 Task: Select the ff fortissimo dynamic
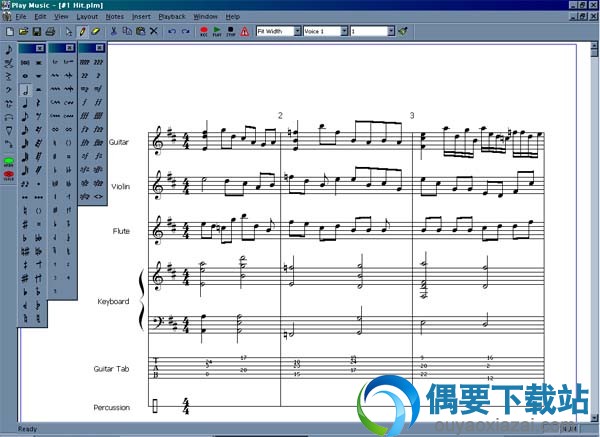(98, 102)
